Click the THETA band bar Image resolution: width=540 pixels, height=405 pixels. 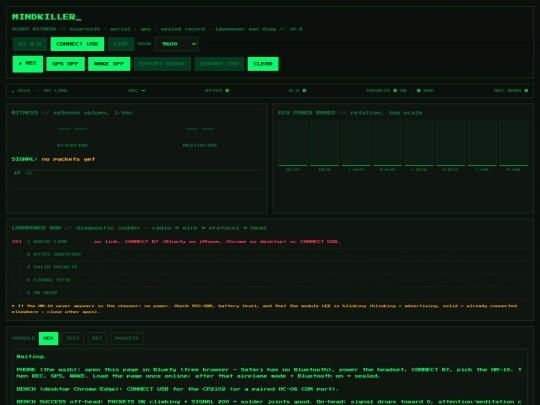click(324, 143)
